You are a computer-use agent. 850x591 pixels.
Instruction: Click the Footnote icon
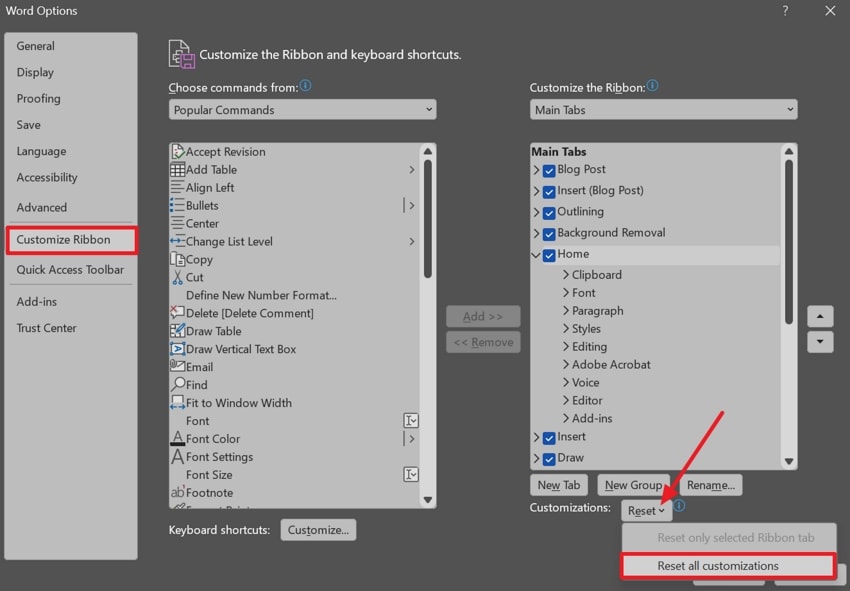[177, 492]
